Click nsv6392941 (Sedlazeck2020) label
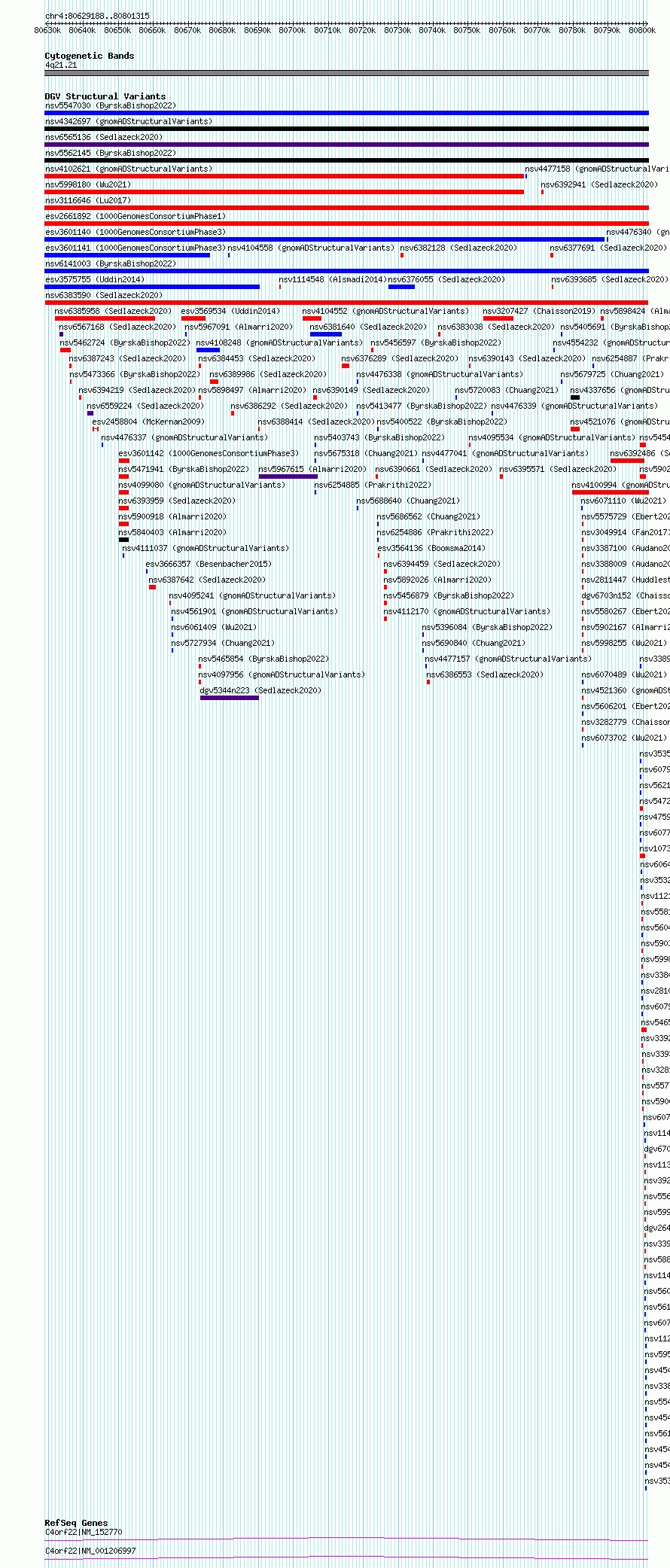Screen dimensions: 670x1568 point(599,184)
